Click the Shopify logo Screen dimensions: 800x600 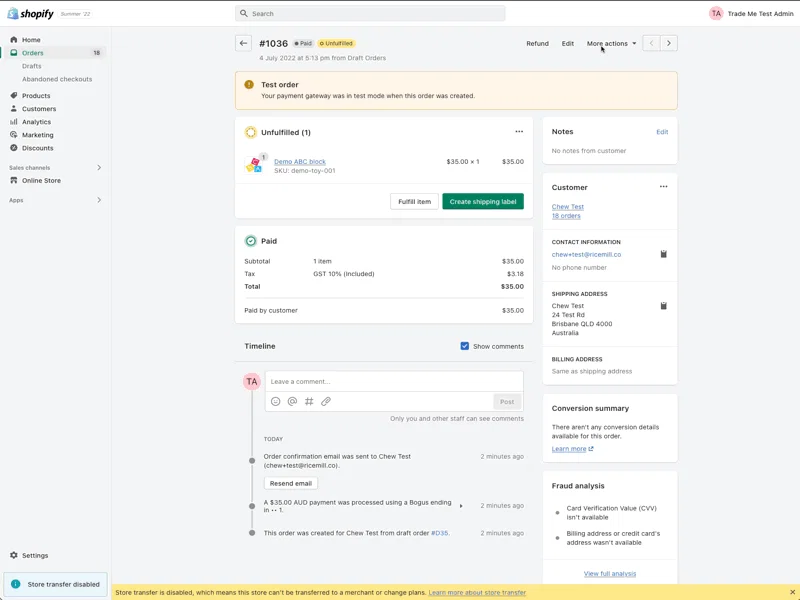click(31, 14)
